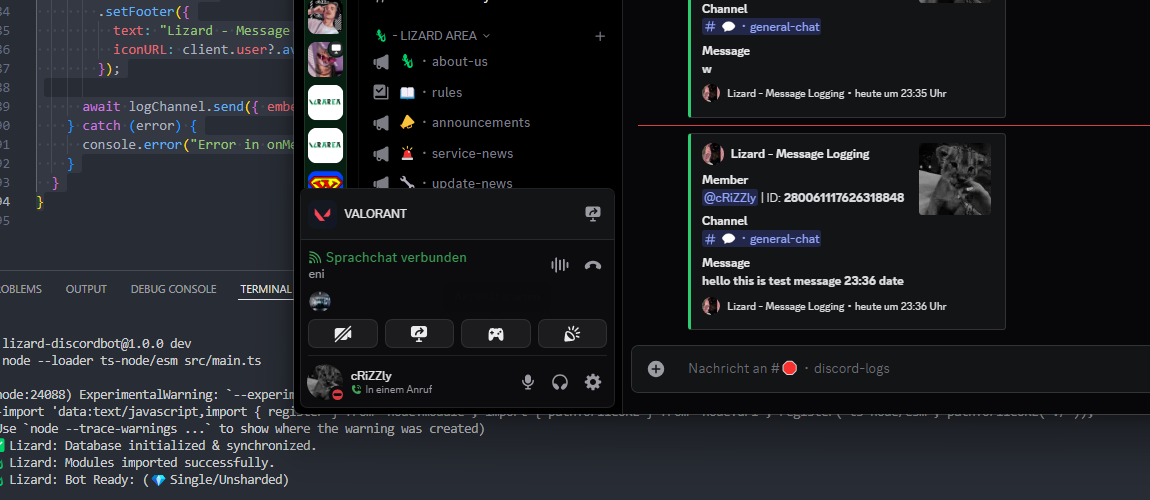This screenshot has width=1150, height=500.
Task: Share your screen button in voice panel
Action: click(x=419, y=334)
